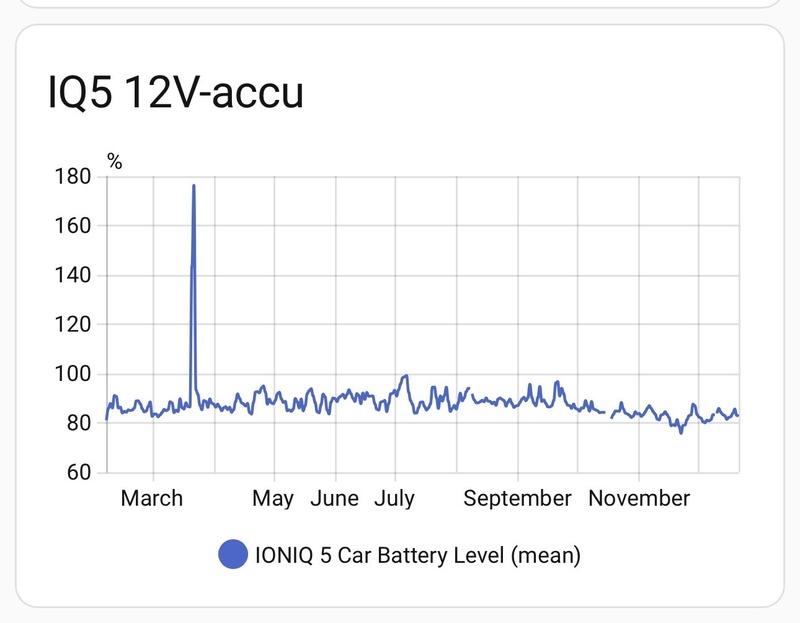Click the 140 value on the y-axis

point(76,275)
